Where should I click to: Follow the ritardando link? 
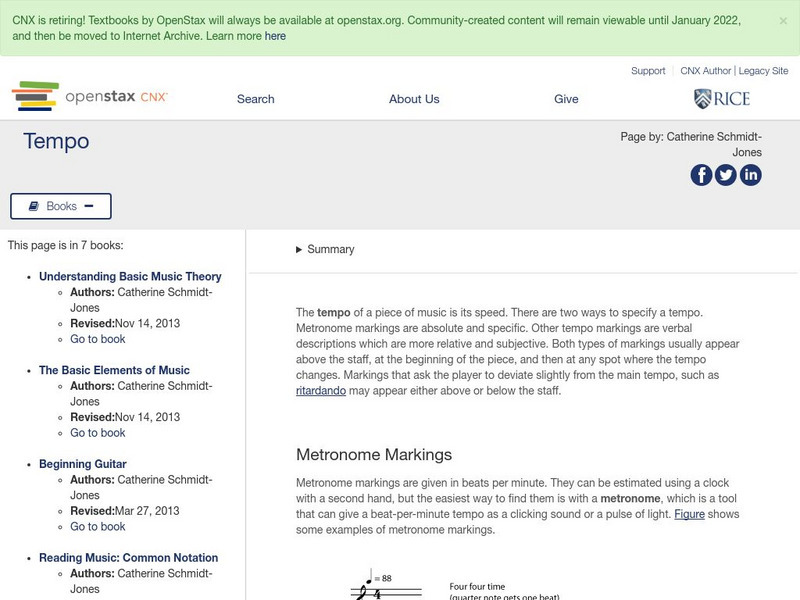[321, 391]
